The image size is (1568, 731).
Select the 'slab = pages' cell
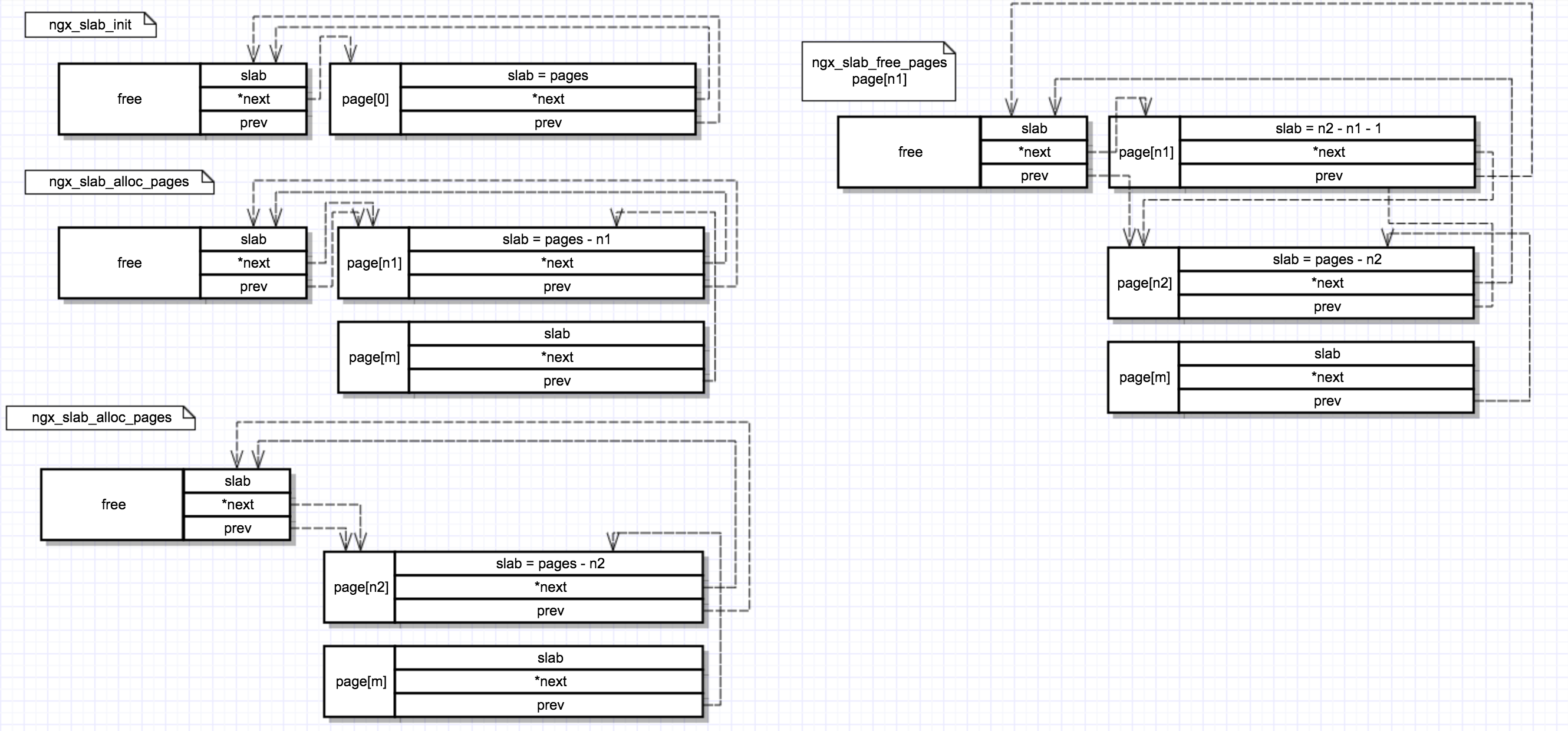click(548, 75)
